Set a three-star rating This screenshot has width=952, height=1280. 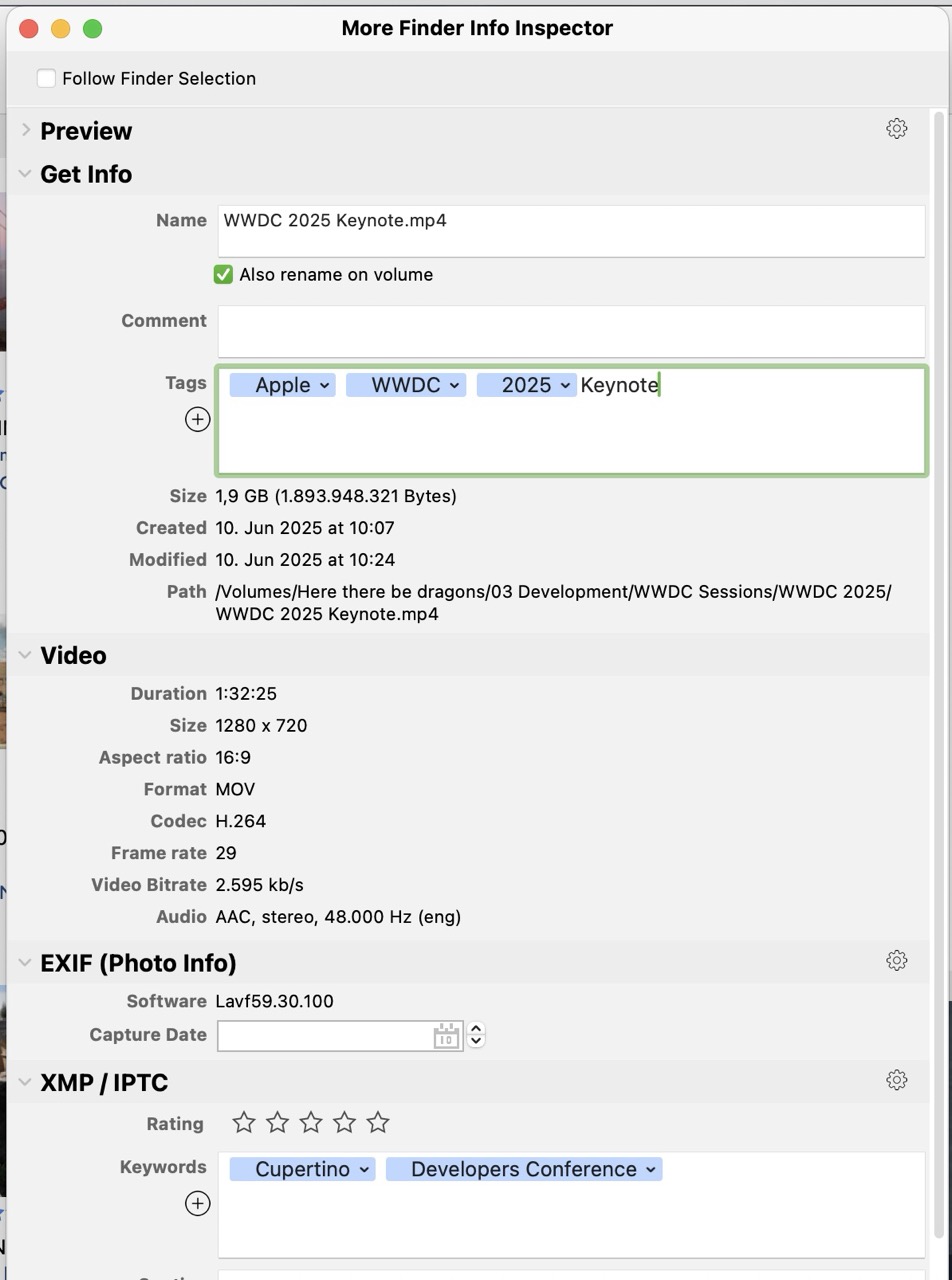tap(311, 1123)
